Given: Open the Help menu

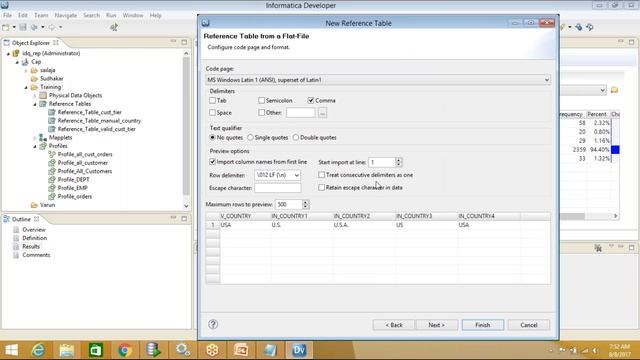Looking at the screenshot, I should [156, 15].
